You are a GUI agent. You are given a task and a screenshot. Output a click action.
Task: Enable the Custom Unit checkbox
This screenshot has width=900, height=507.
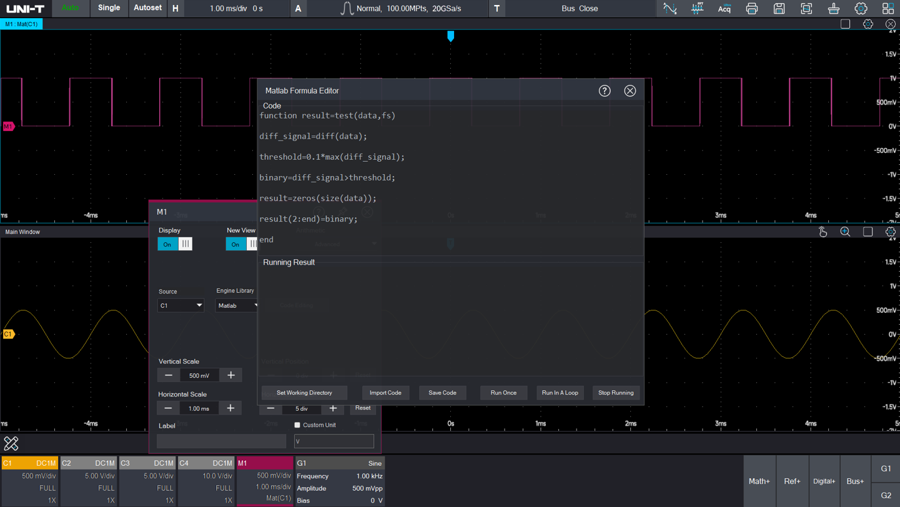click(297, 425)
